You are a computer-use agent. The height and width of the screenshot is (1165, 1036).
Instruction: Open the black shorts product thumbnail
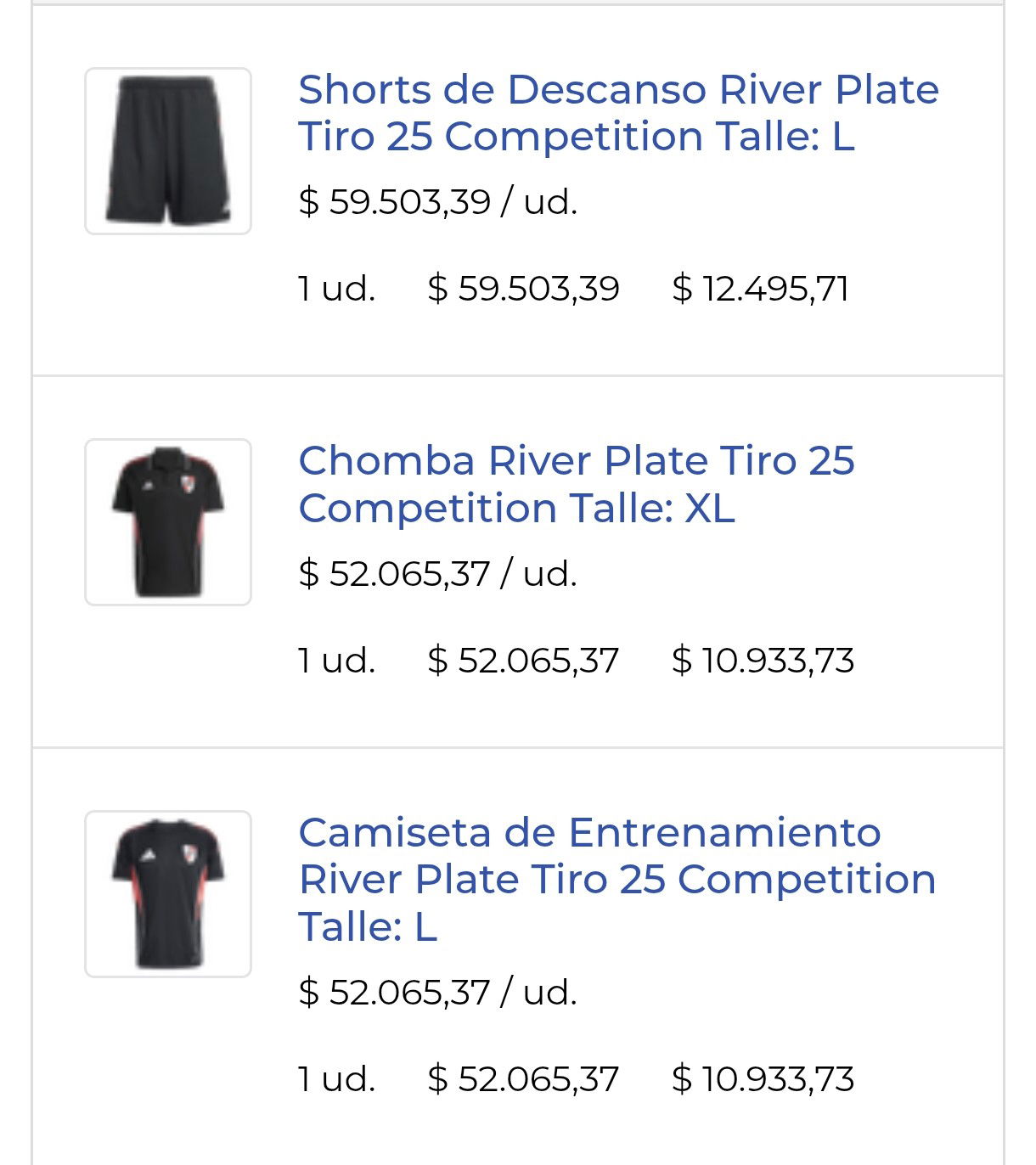168,151
